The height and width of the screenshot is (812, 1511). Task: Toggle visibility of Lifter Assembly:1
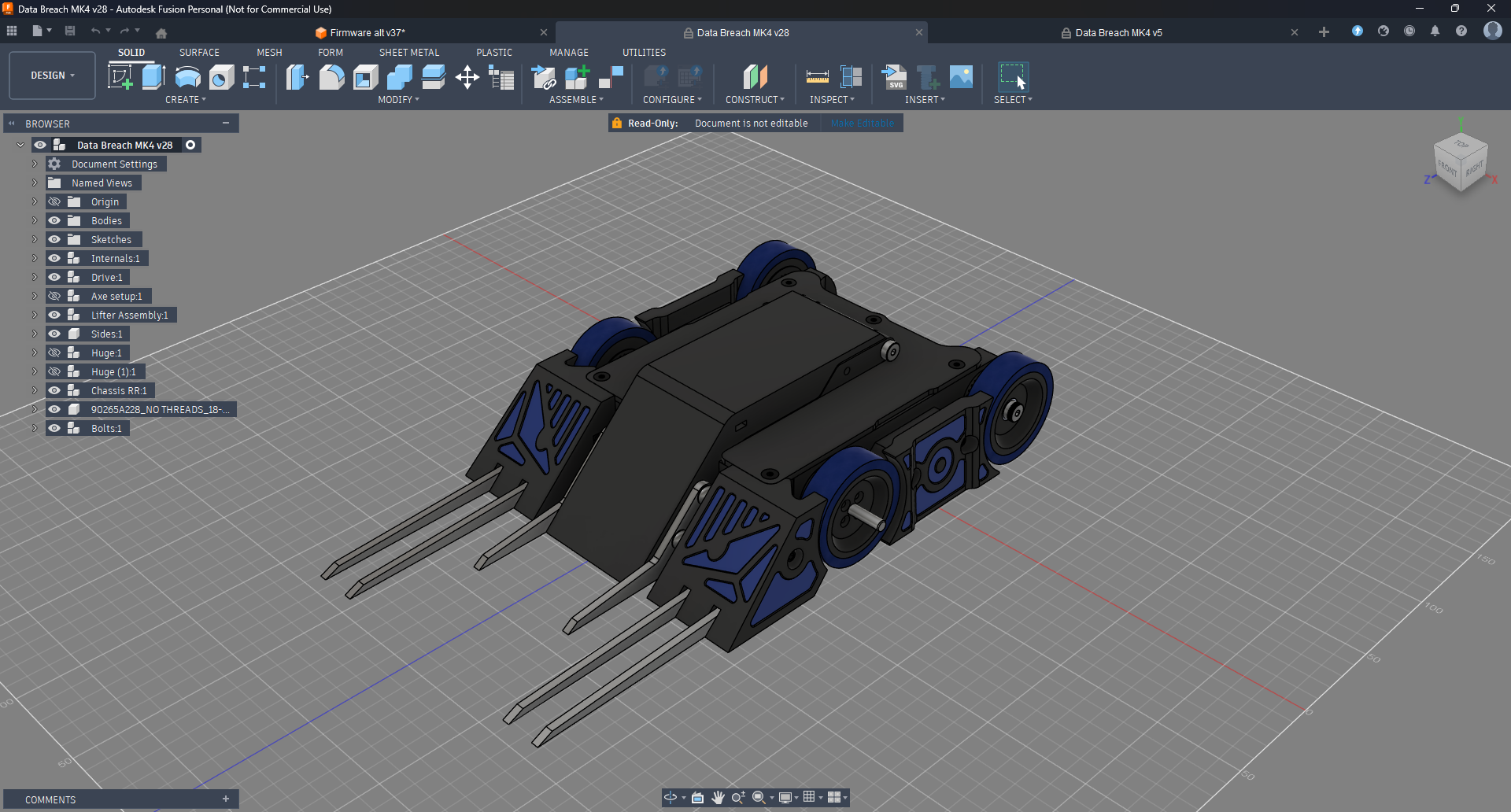click(x=54, y=315)
